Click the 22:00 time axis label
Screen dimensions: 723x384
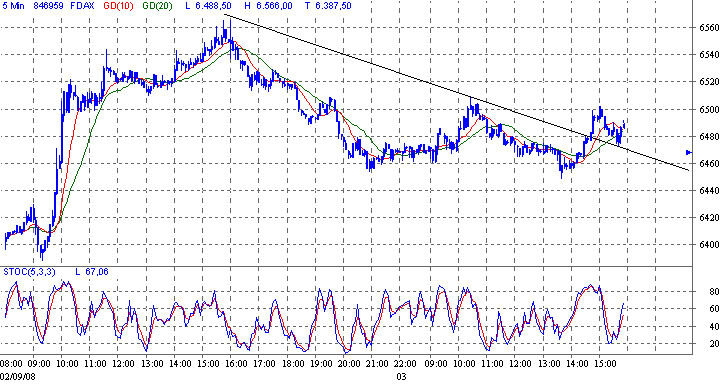(406, 364)
